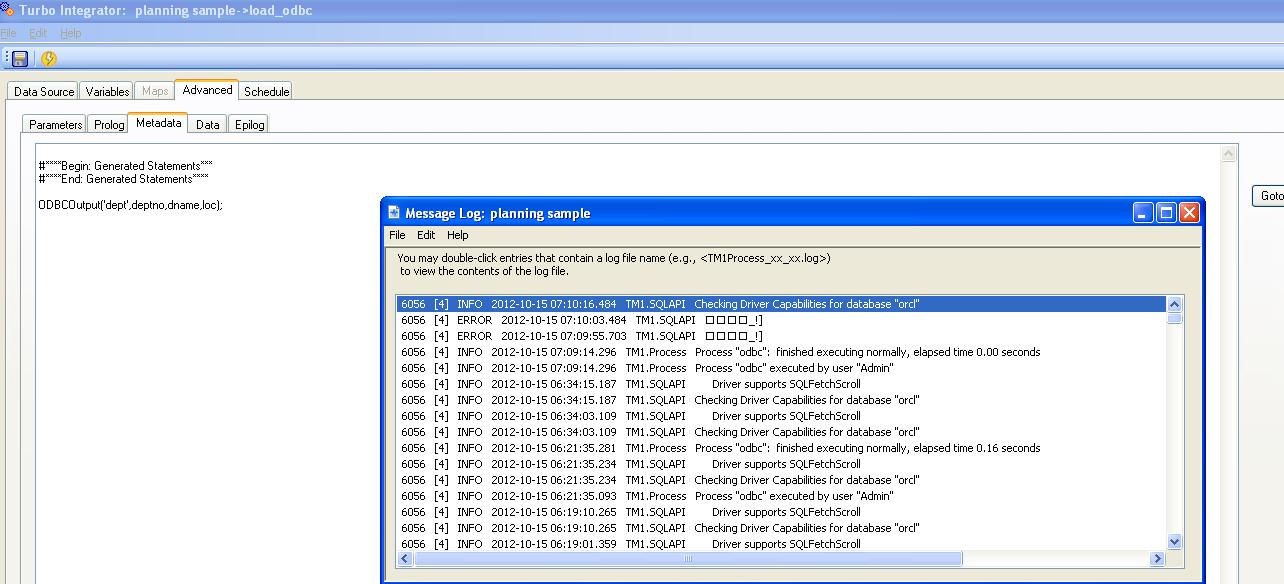
Task: Open the Message Log Help menu
Action: point(457,235)
